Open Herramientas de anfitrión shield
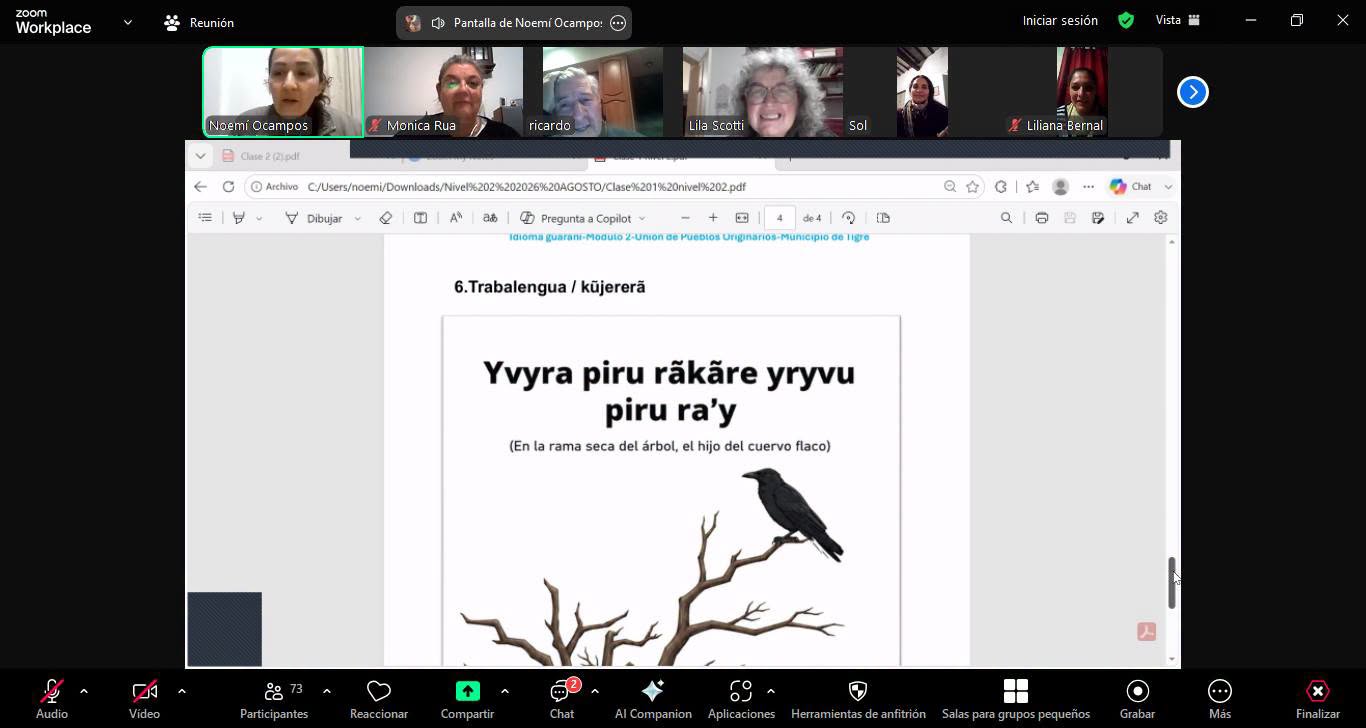The image size is (1366, 728). click(x=858, y=691)
